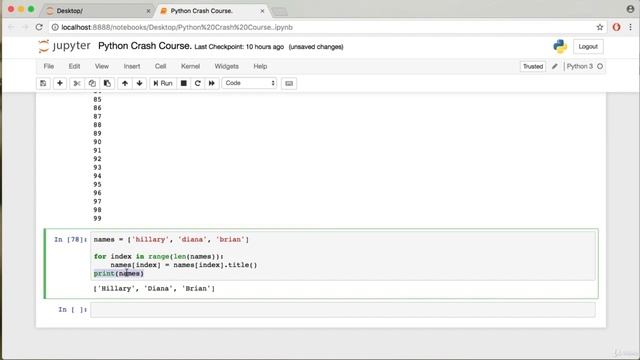The width and height of the screenshot is (640, 360).
Task: Open the File menu
Action: point(49,66)
